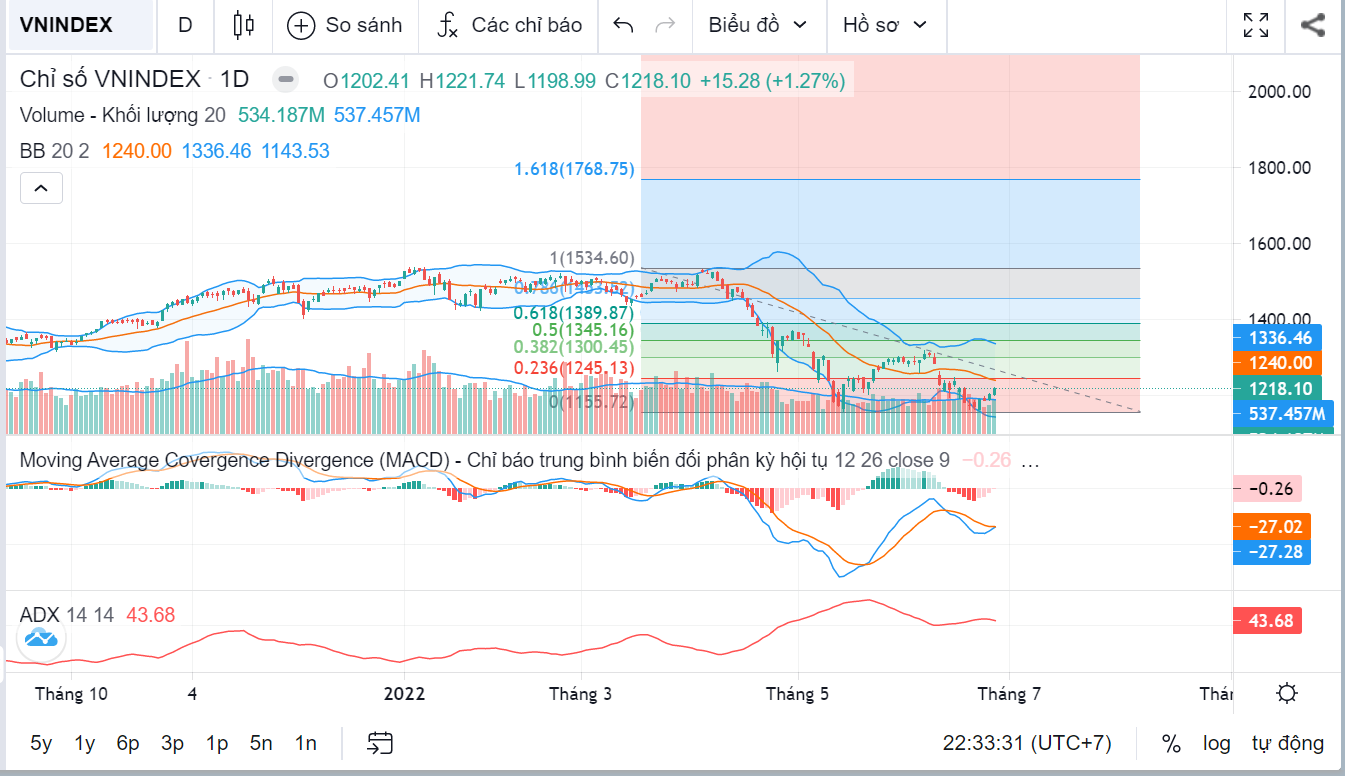Enter fullscreen chart mode
The image size is (1345, 776).
point(1256,25)
